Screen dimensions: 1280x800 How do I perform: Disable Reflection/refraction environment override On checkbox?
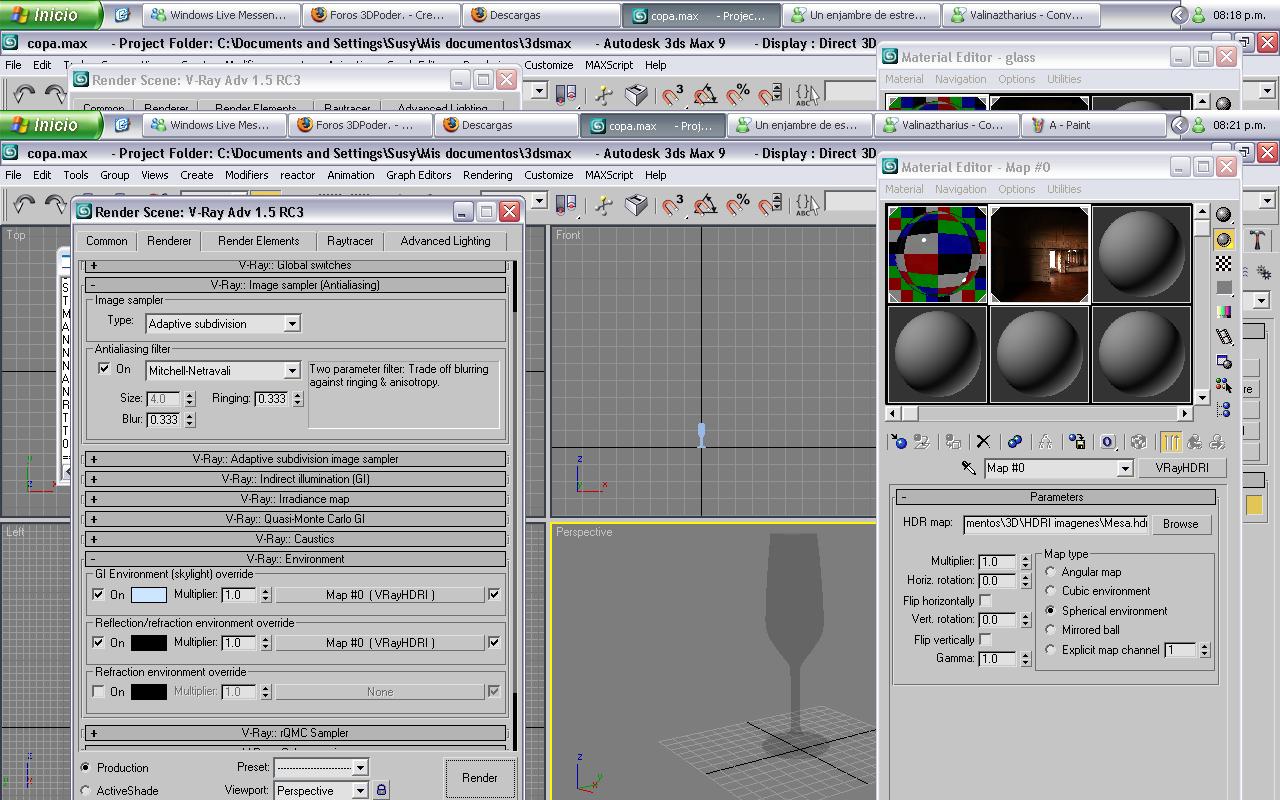(x=98, y=642)
